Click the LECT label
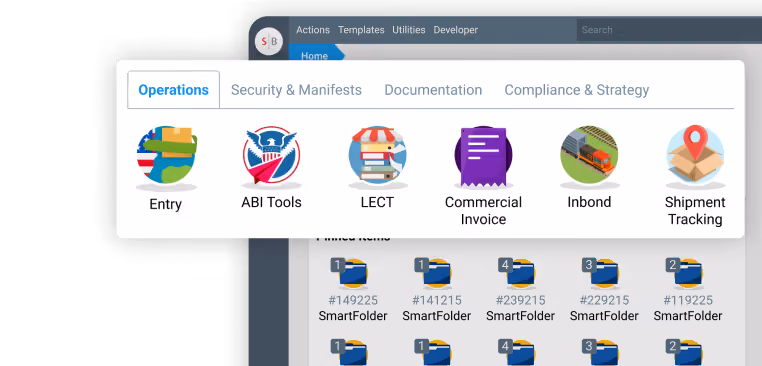 tap(377, 202)
